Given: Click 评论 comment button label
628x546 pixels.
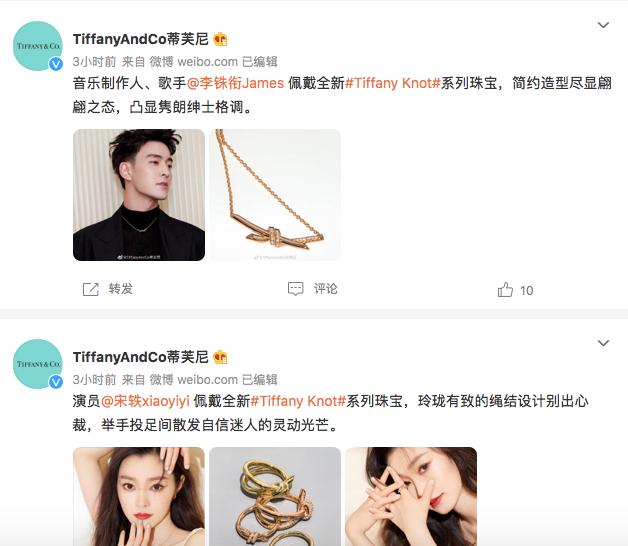Looking at the screenshot, I should [325, 289].
